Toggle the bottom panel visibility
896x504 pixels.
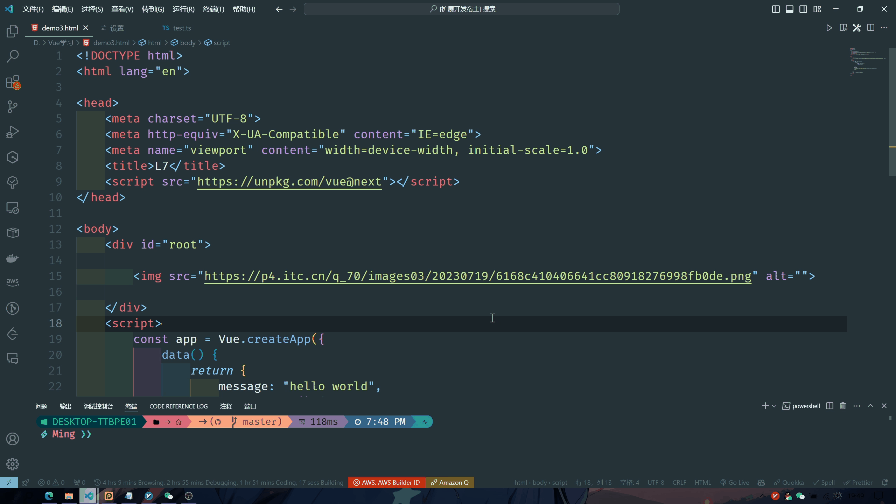[790, 9]
